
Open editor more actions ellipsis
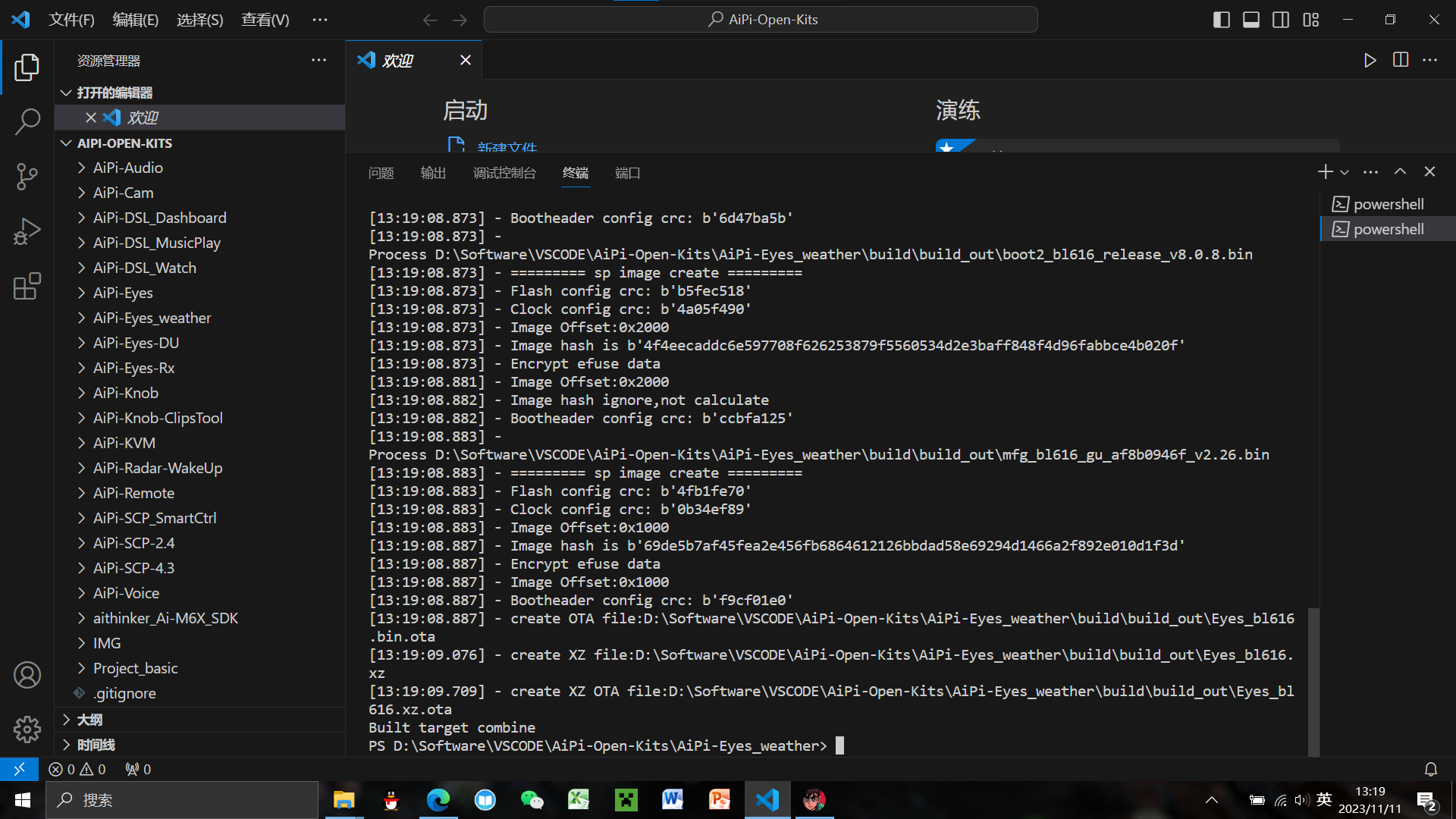[x=1430, y=60]
